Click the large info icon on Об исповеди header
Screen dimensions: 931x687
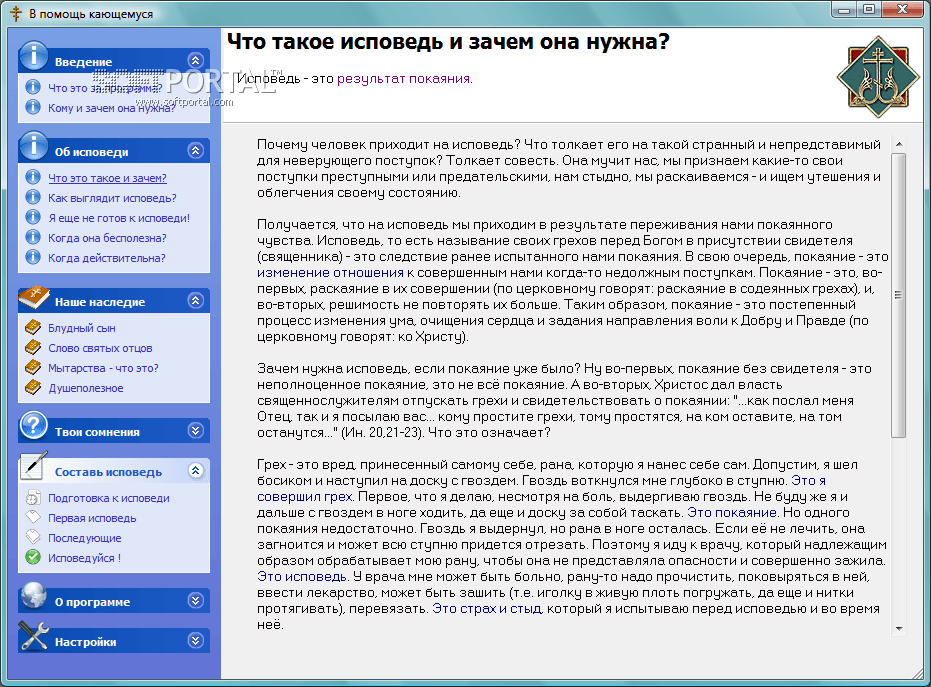pos(33,146)
